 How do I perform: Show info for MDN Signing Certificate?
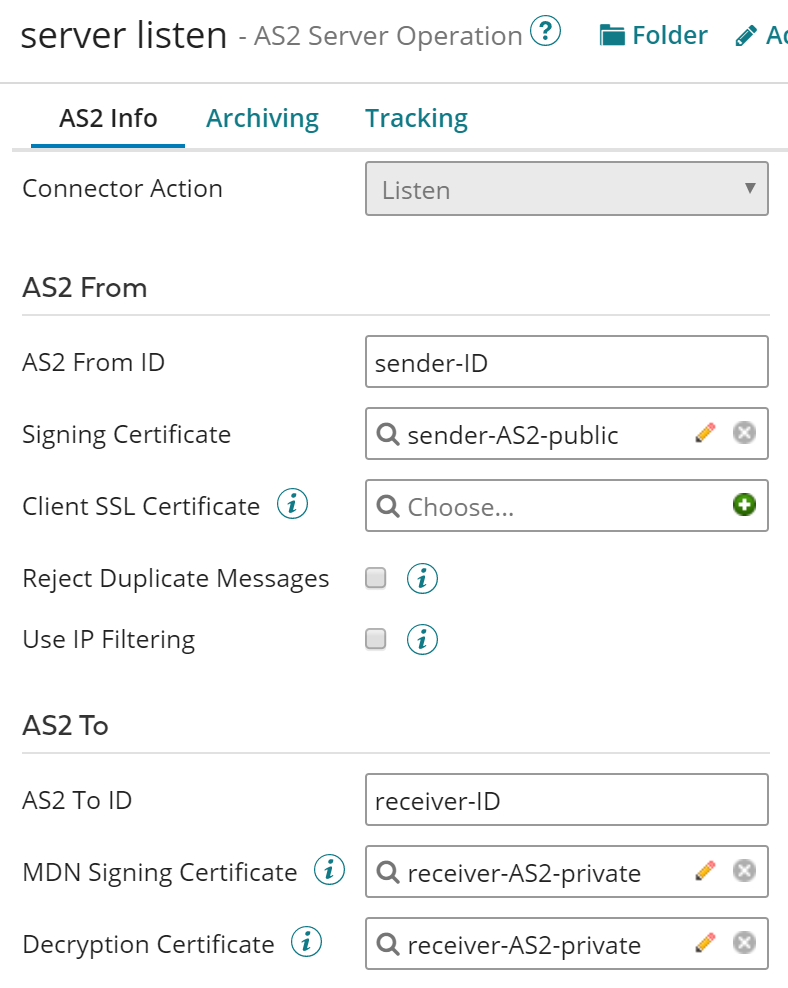329,871
